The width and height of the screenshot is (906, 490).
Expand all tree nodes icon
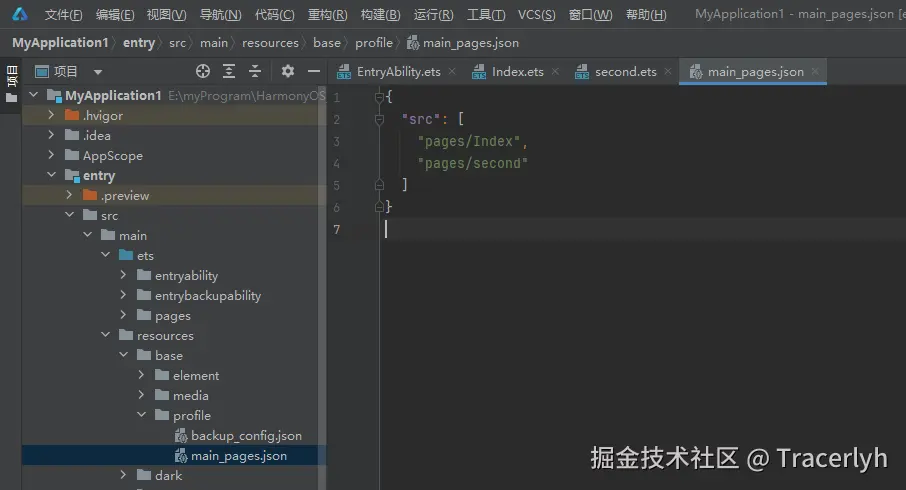click(229, 71)
